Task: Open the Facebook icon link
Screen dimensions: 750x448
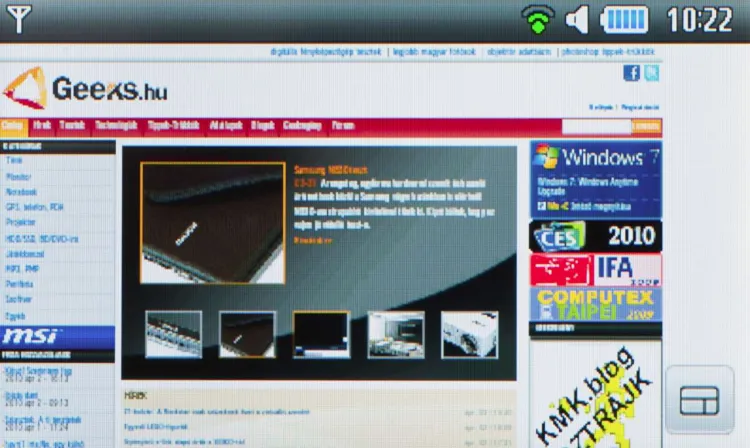Action: point(631,73)
